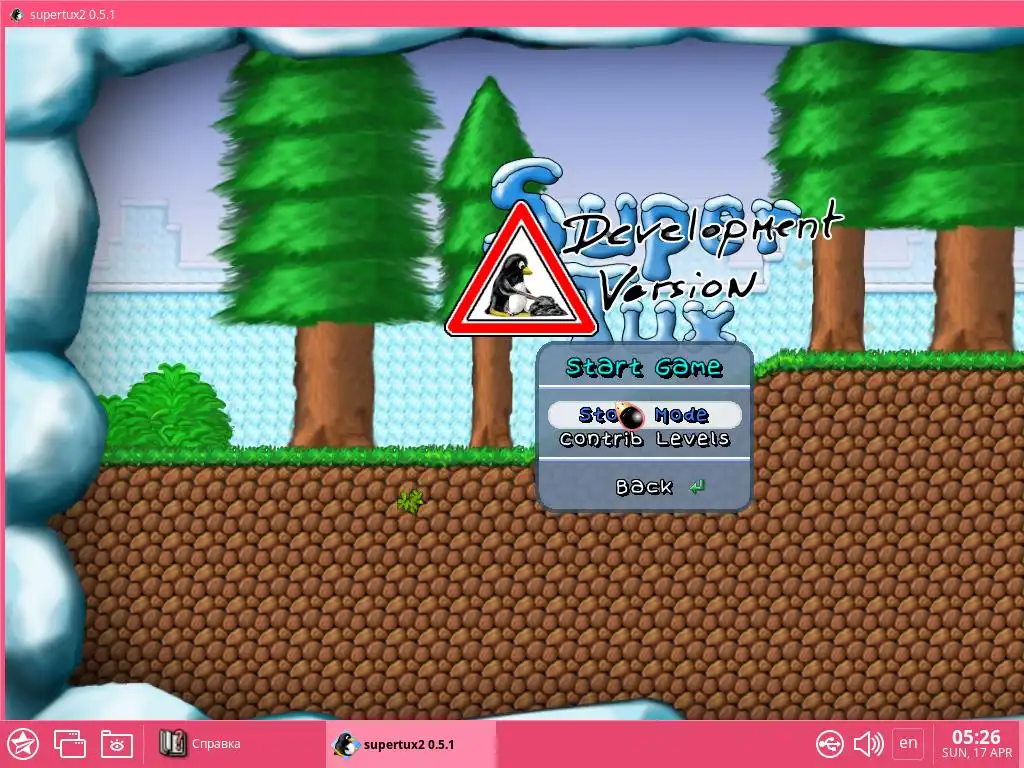Screen dimensions: 1024x768
Task: Open the volume speaker tray icon
Action: click(869, 744)
